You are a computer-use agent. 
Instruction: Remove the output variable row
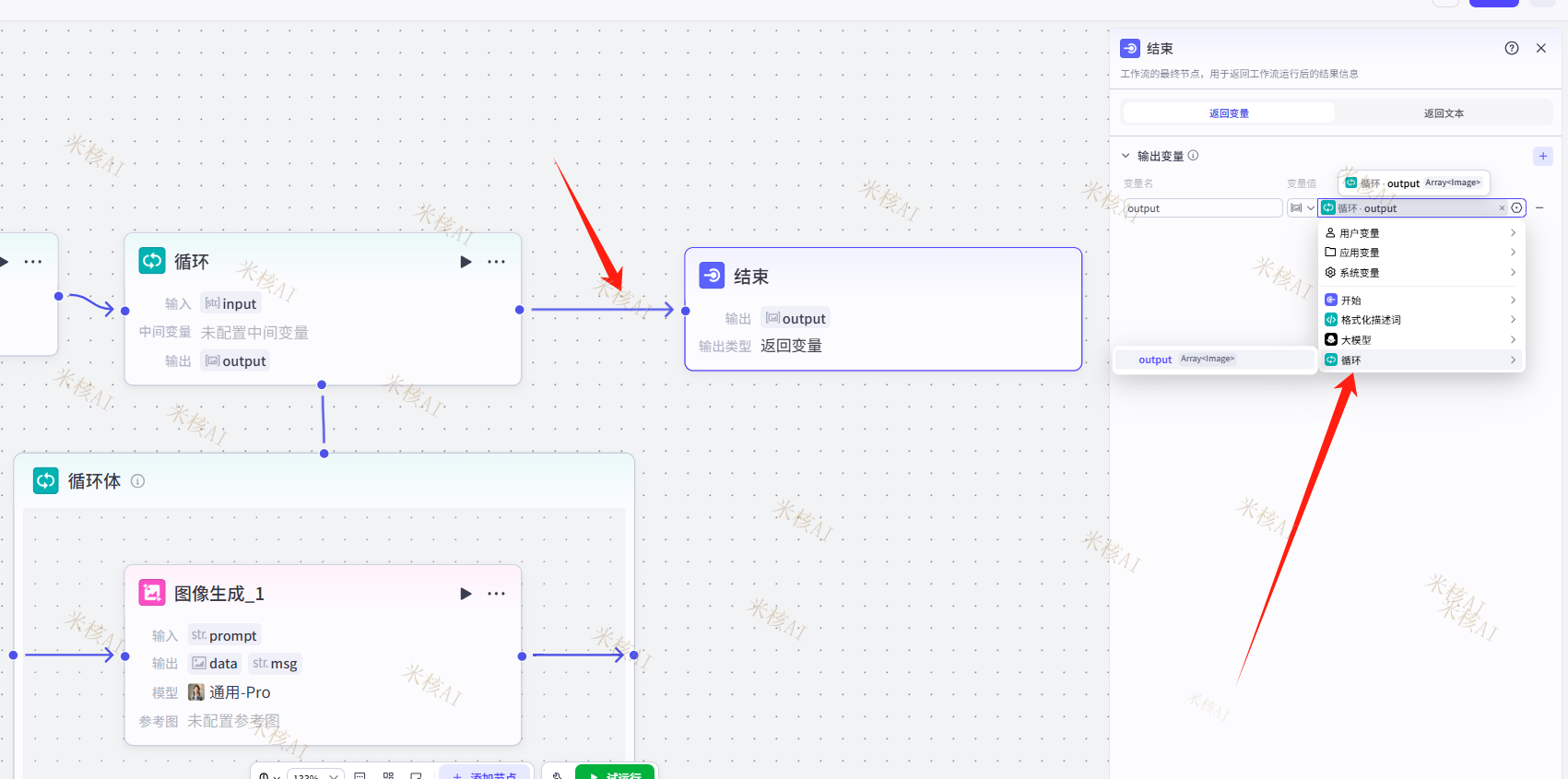point(1539,208)
